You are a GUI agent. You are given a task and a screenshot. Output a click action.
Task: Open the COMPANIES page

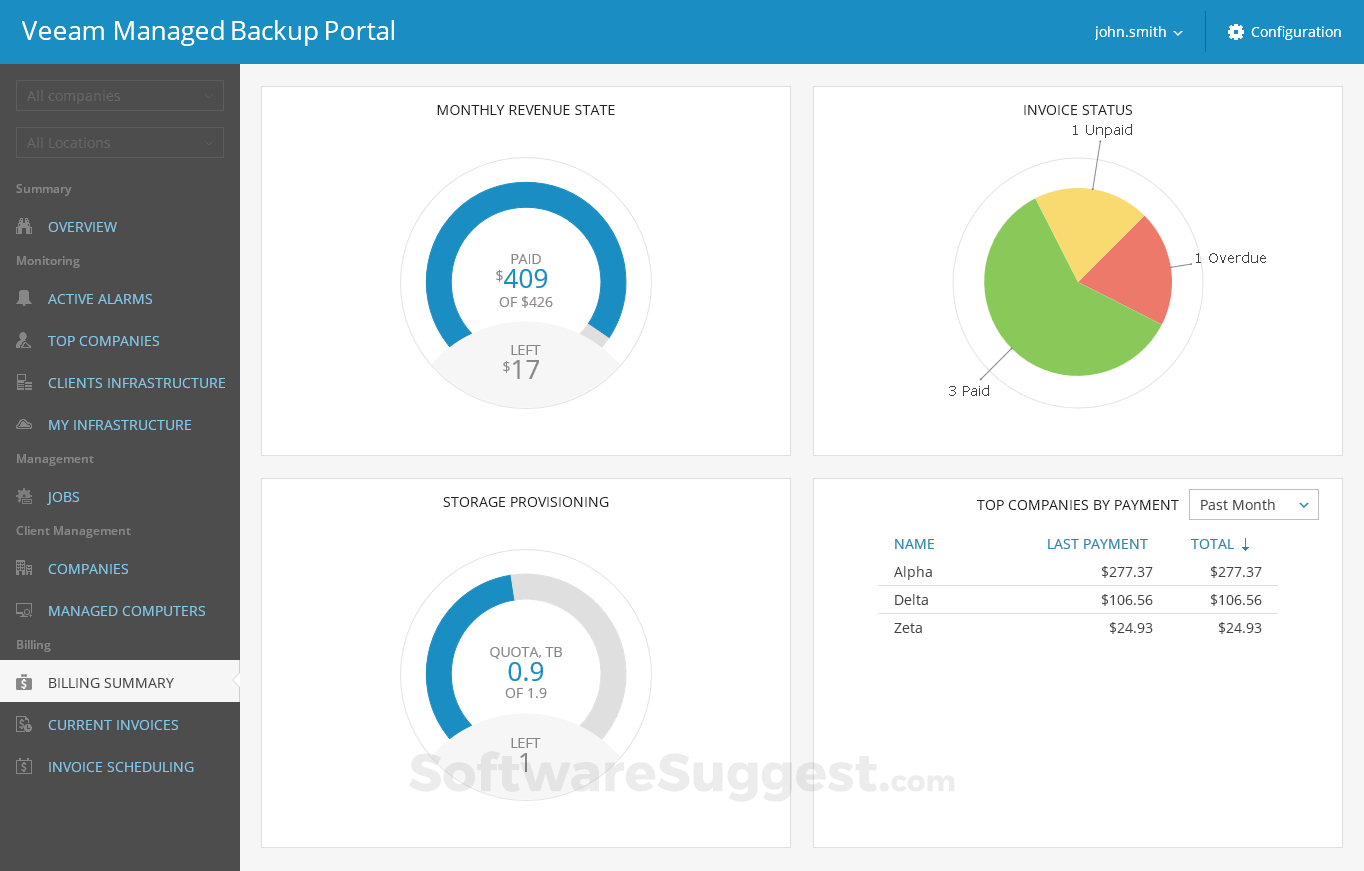(x=88, y=569)
